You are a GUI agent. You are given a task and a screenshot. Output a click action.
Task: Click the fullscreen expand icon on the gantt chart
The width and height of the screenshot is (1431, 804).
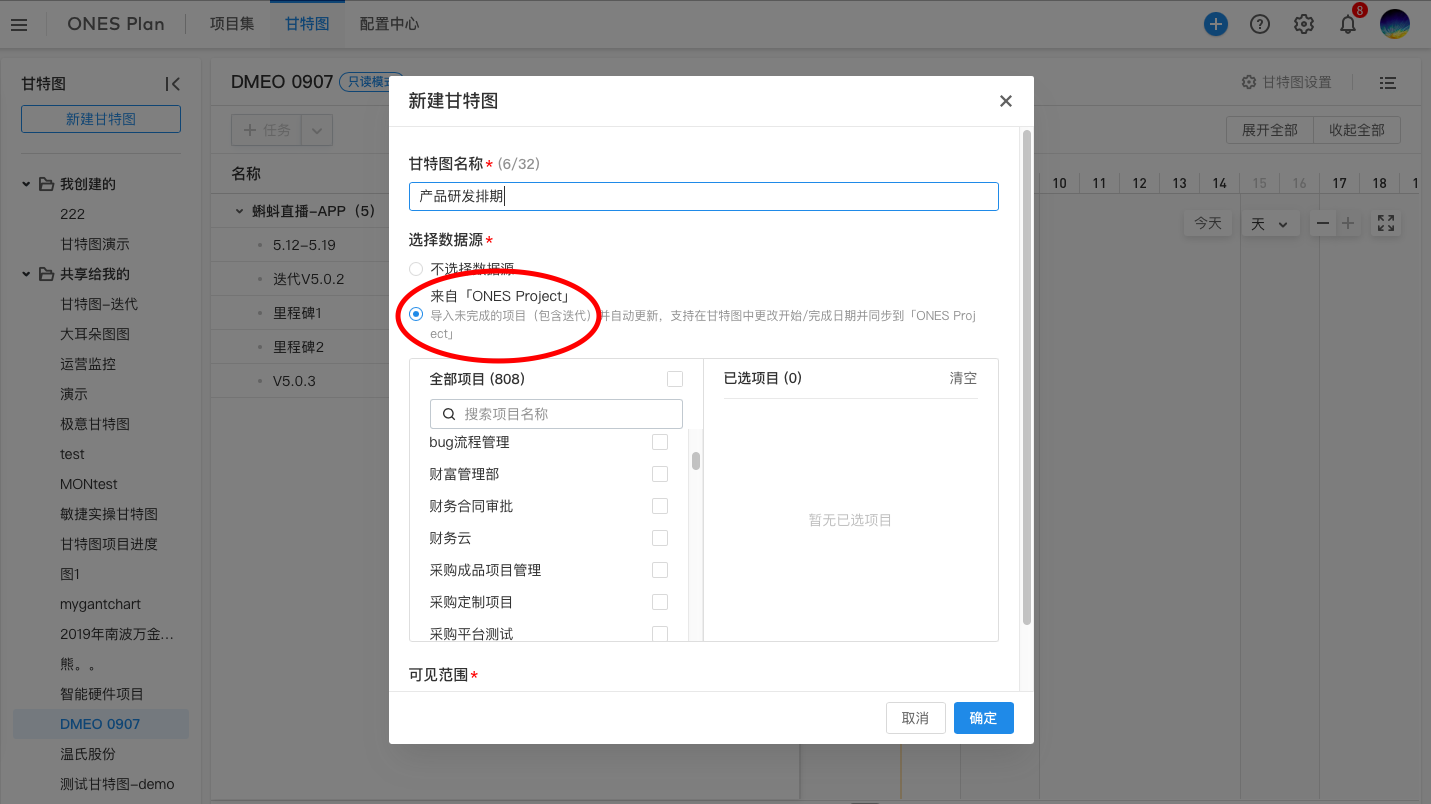pos(1386,223)
